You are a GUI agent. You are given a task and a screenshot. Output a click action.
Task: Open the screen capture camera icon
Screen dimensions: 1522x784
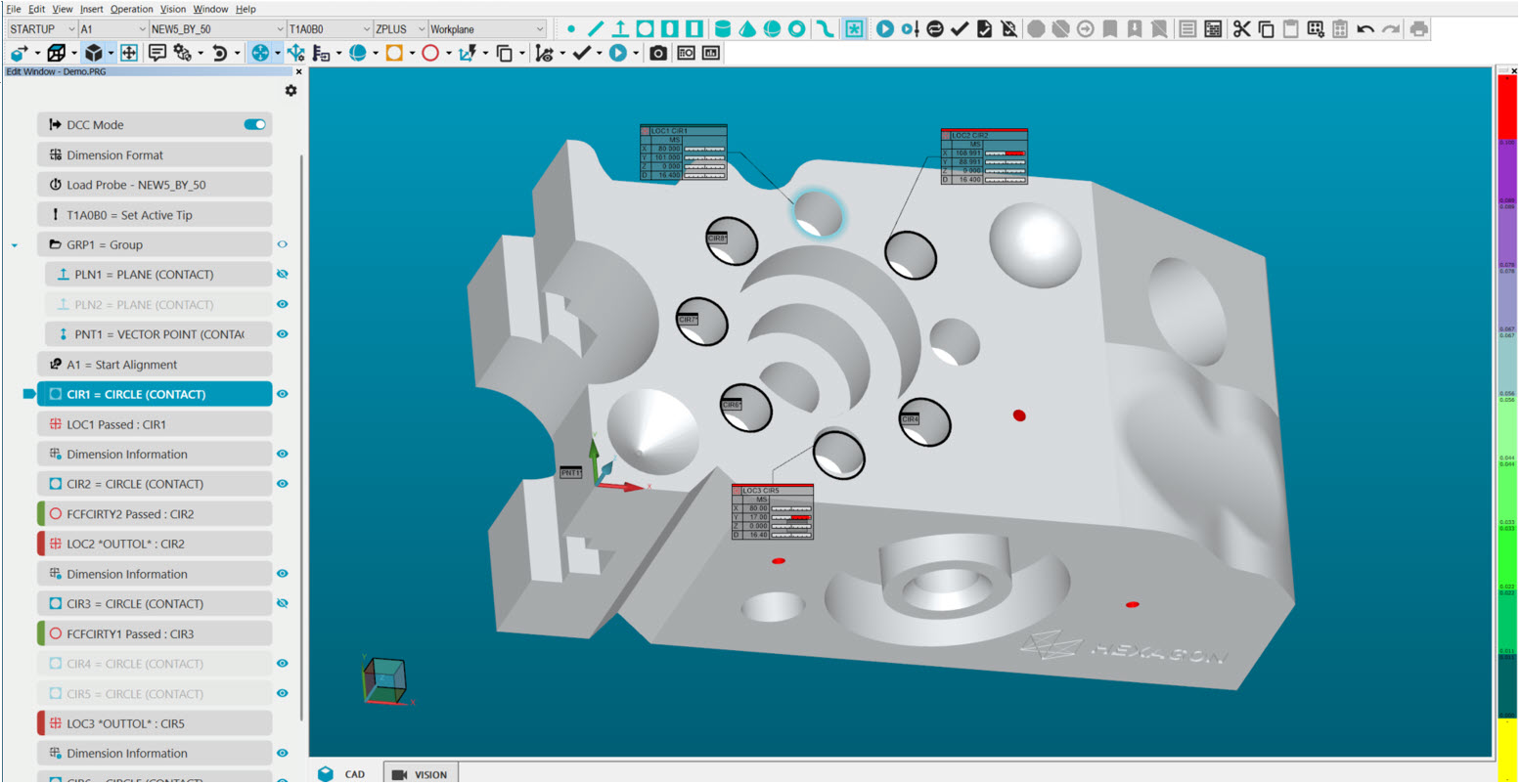coord(658,53)
